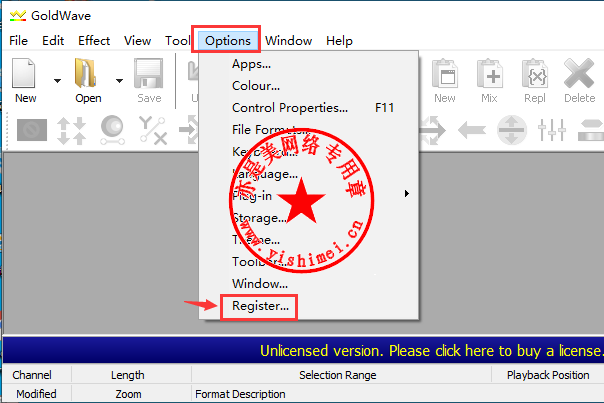Expand the Plug-in submenu arrow
The image size is (604, 403).
(x=406, y=193)
